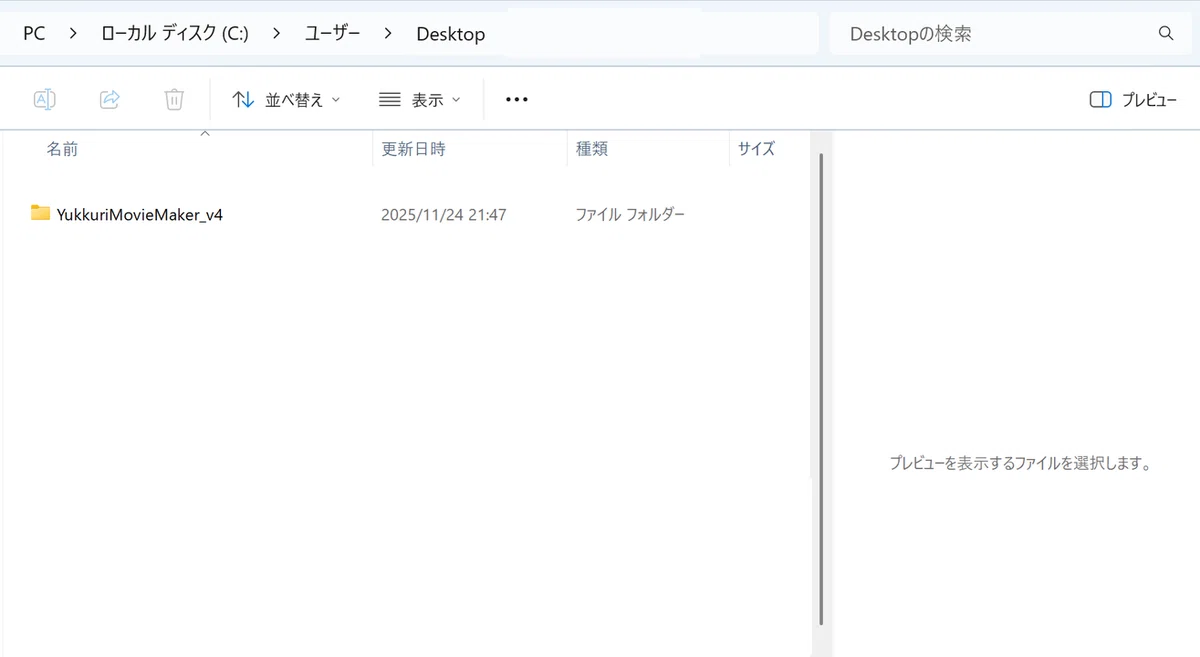Select ユーザー in the address breadcrumb

(x=332, y=33)
